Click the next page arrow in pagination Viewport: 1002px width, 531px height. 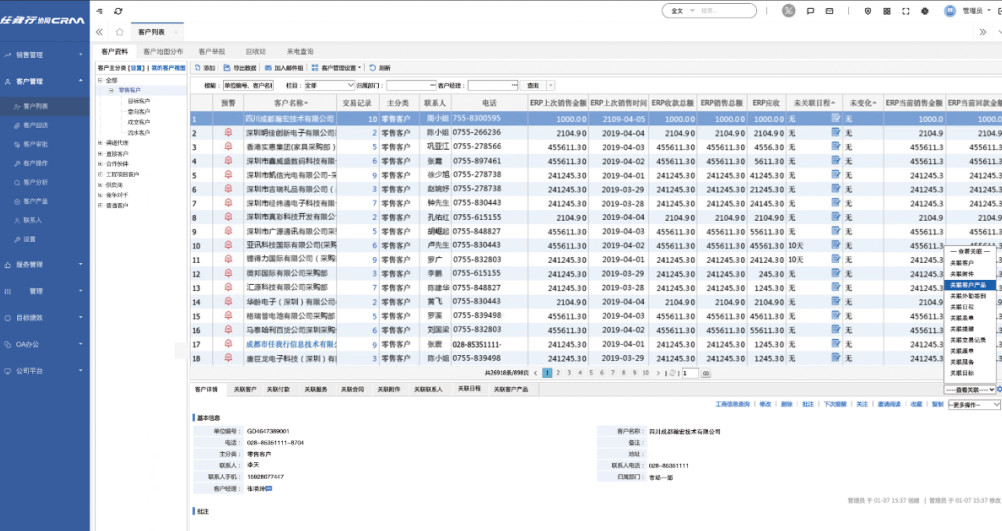[x=658, y=373]
